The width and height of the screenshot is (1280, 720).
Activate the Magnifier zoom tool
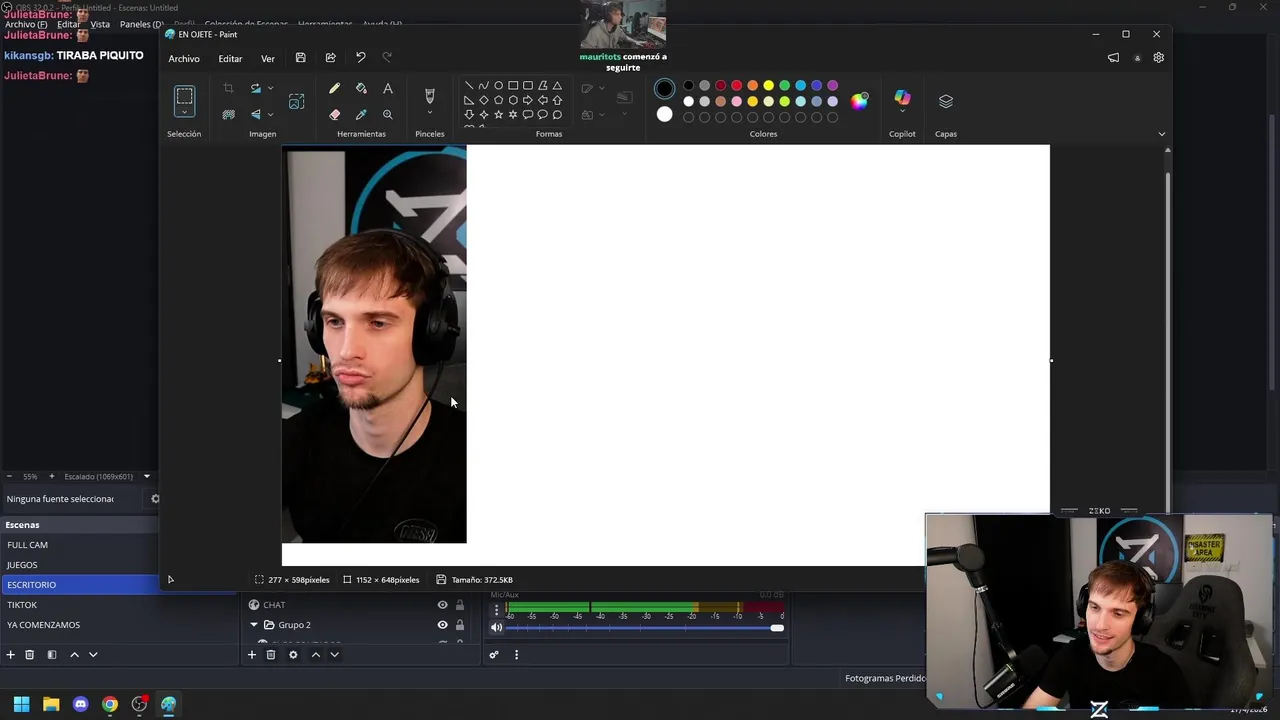pos(388,114)
